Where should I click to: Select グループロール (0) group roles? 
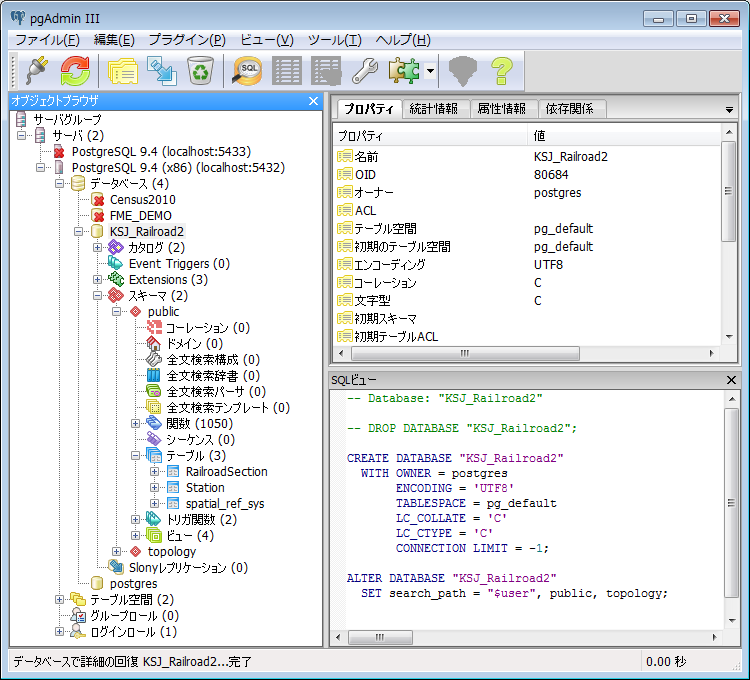pos(134,616)
